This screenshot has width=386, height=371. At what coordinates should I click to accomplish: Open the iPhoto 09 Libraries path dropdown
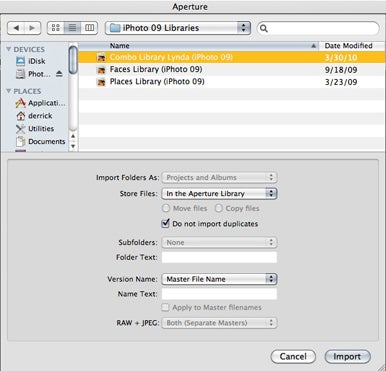point(178,28)
